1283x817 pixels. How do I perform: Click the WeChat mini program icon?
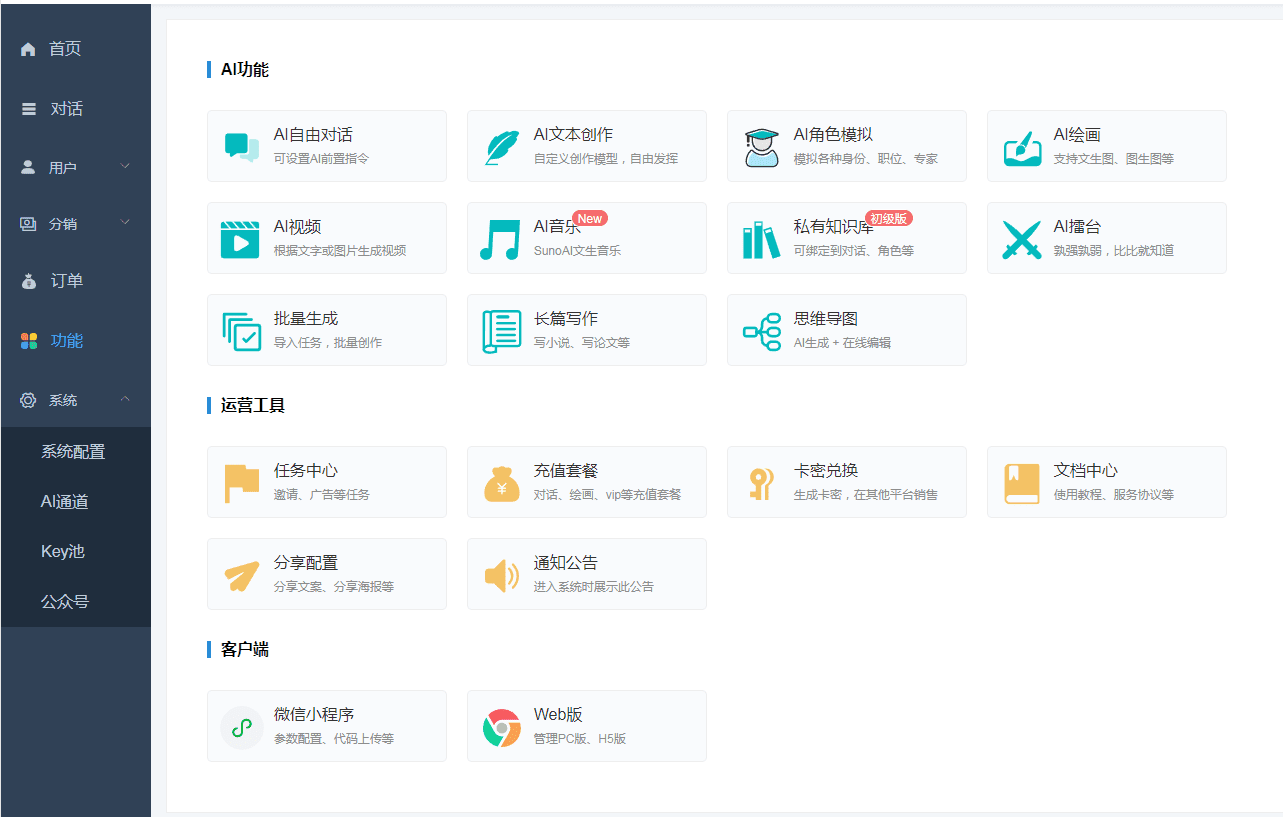241,727
